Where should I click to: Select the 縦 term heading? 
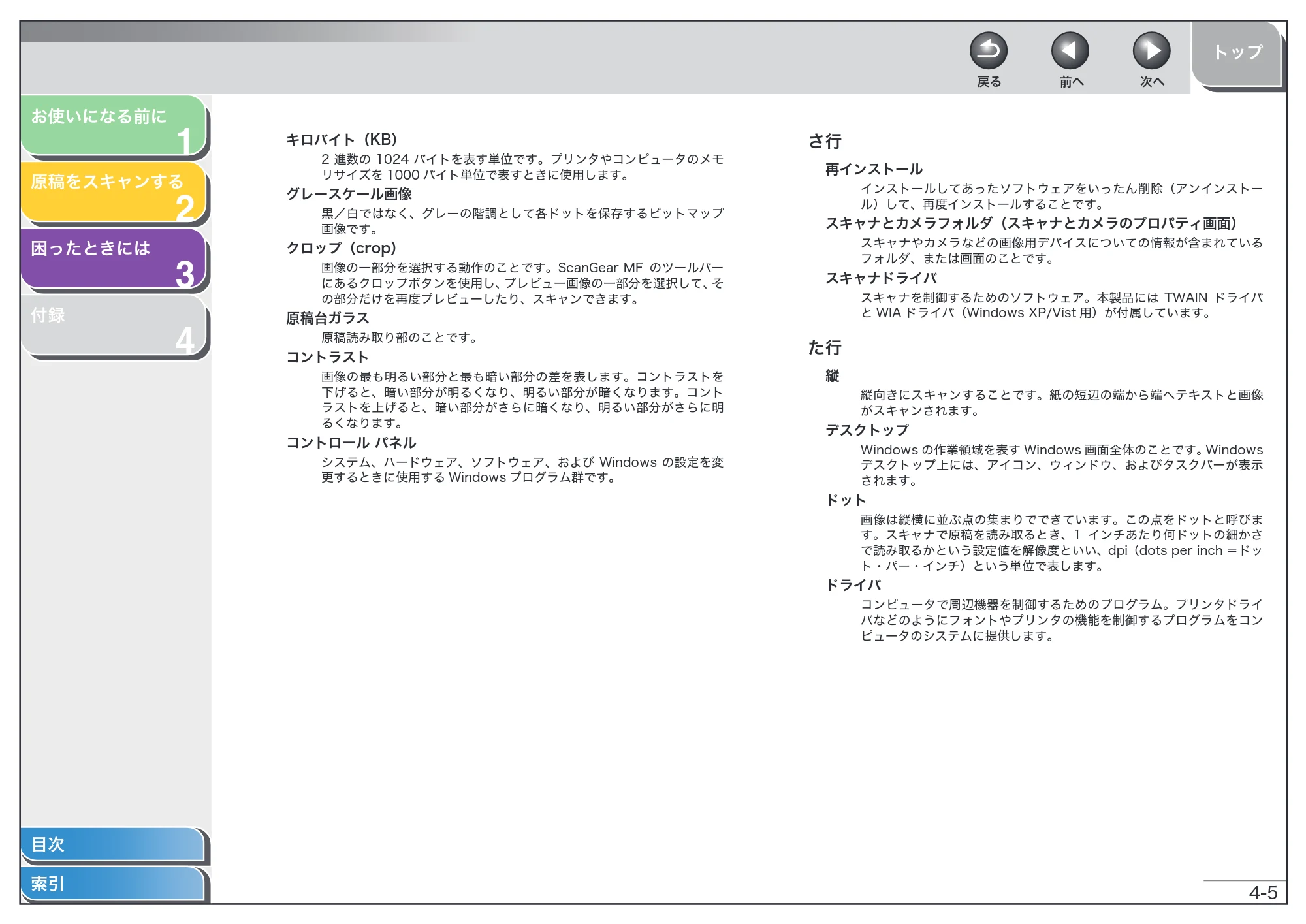click(x=833, y=376)
